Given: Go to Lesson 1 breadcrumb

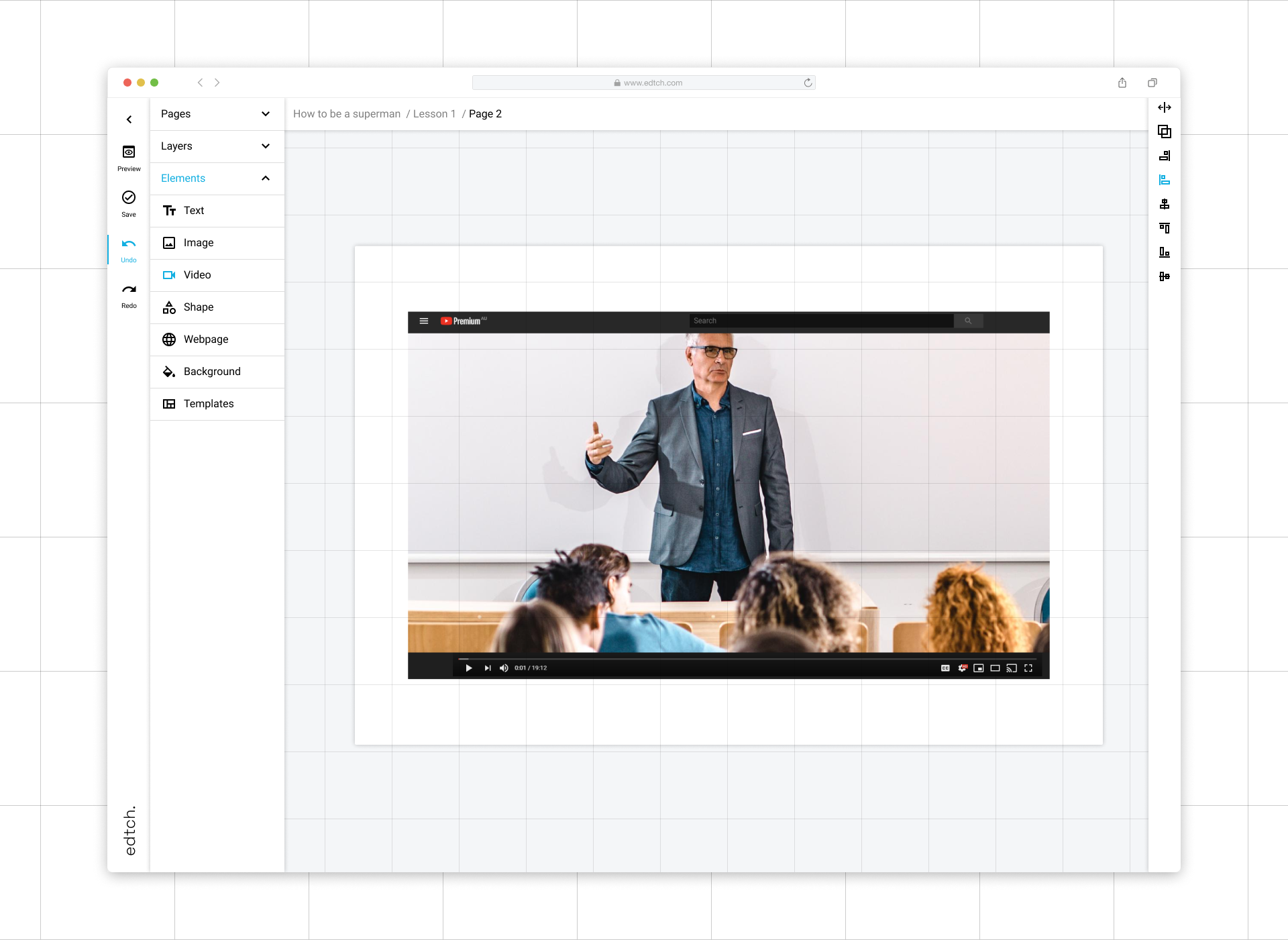Looking at the screenshot, I should [434, 114].
